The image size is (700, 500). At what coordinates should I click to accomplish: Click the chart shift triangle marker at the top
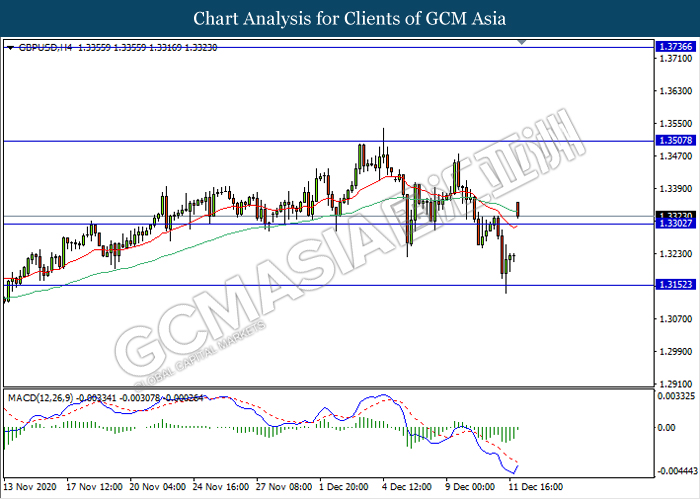pyautogui.click(x=521, y=42)
